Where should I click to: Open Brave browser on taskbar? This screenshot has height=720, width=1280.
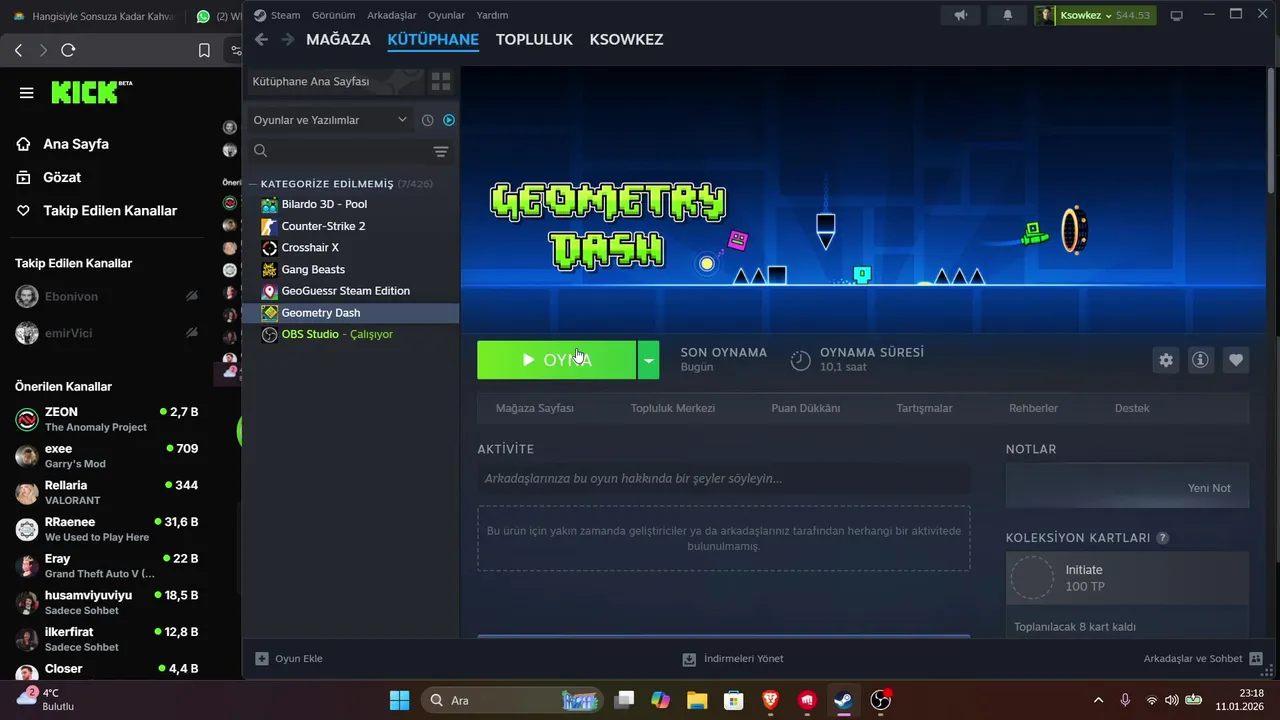click(770, 700)
